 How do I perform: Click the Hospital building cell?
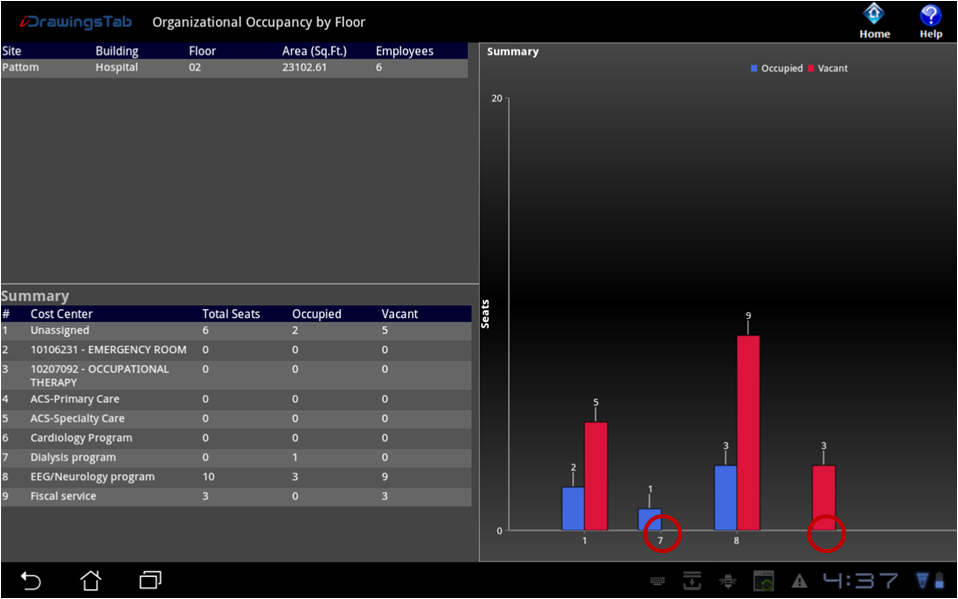point(117,68)
